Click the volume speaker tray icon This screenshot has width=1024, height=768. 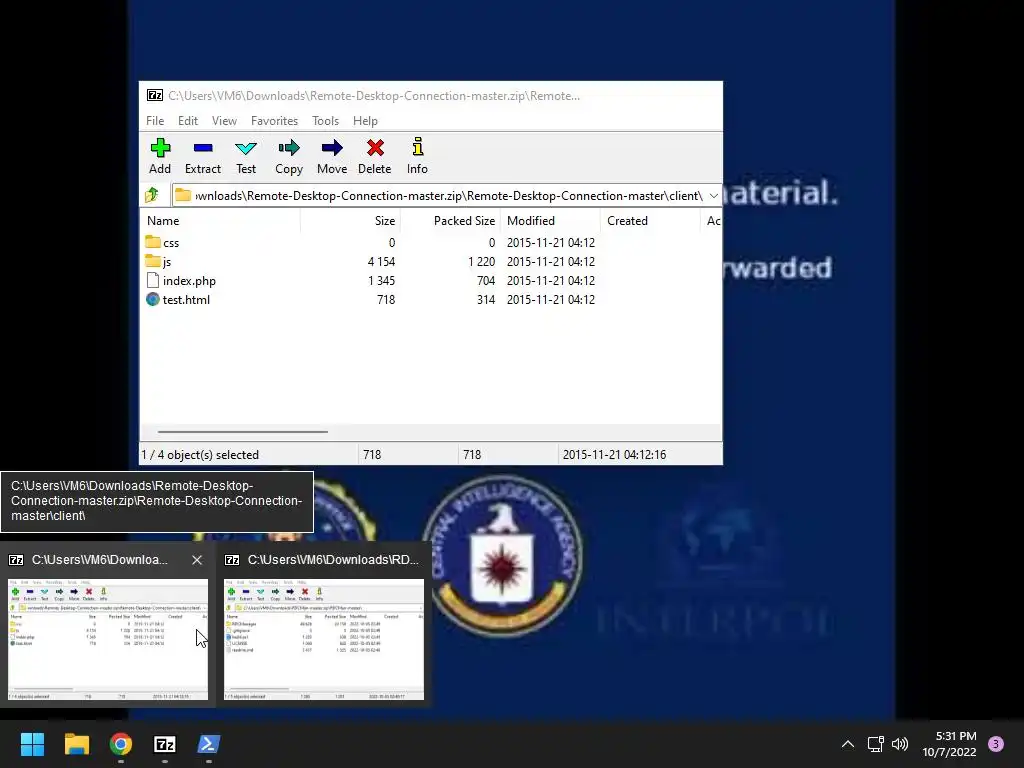[x=900, y=744]
